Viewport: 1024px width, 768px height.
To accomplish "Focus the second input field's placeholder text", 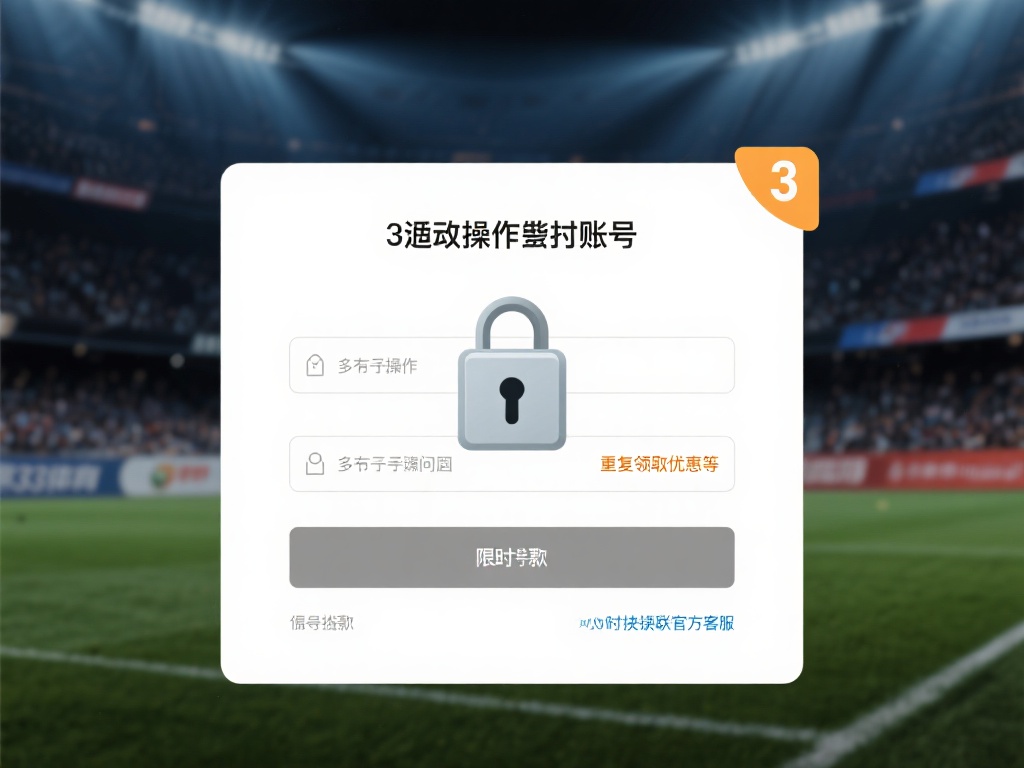I will coord(394,463).
